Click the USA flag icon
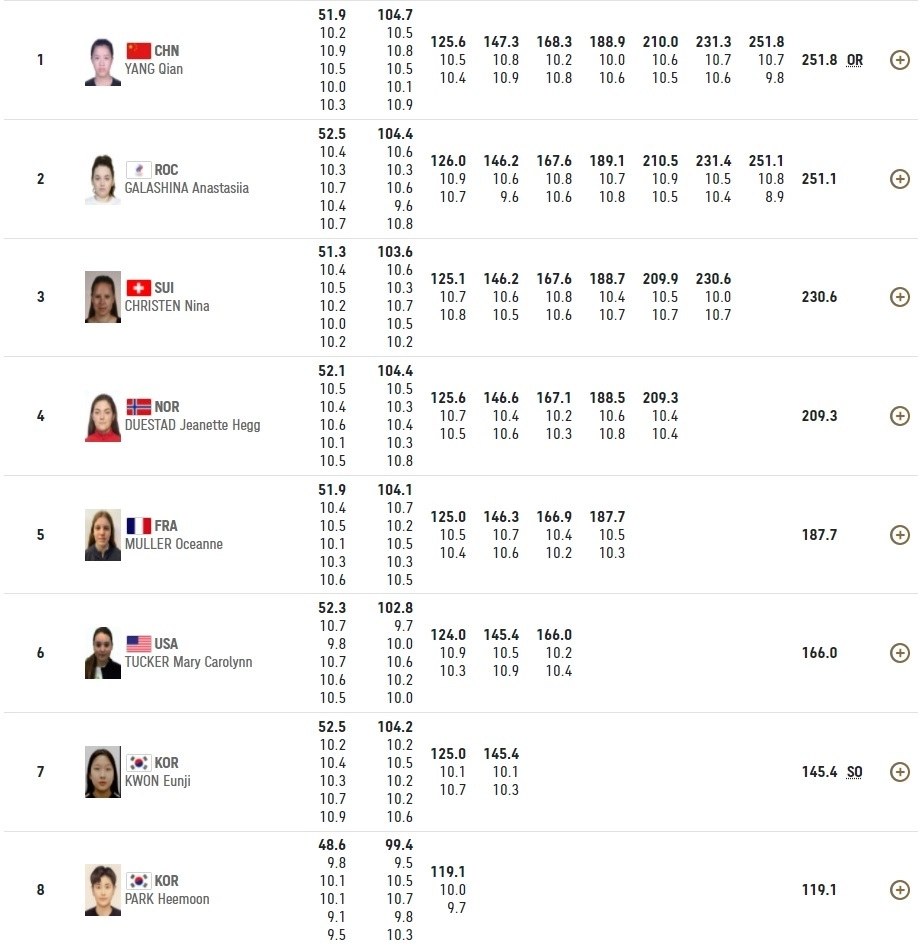Screen dimensions: 924x945 coord(138,644)
